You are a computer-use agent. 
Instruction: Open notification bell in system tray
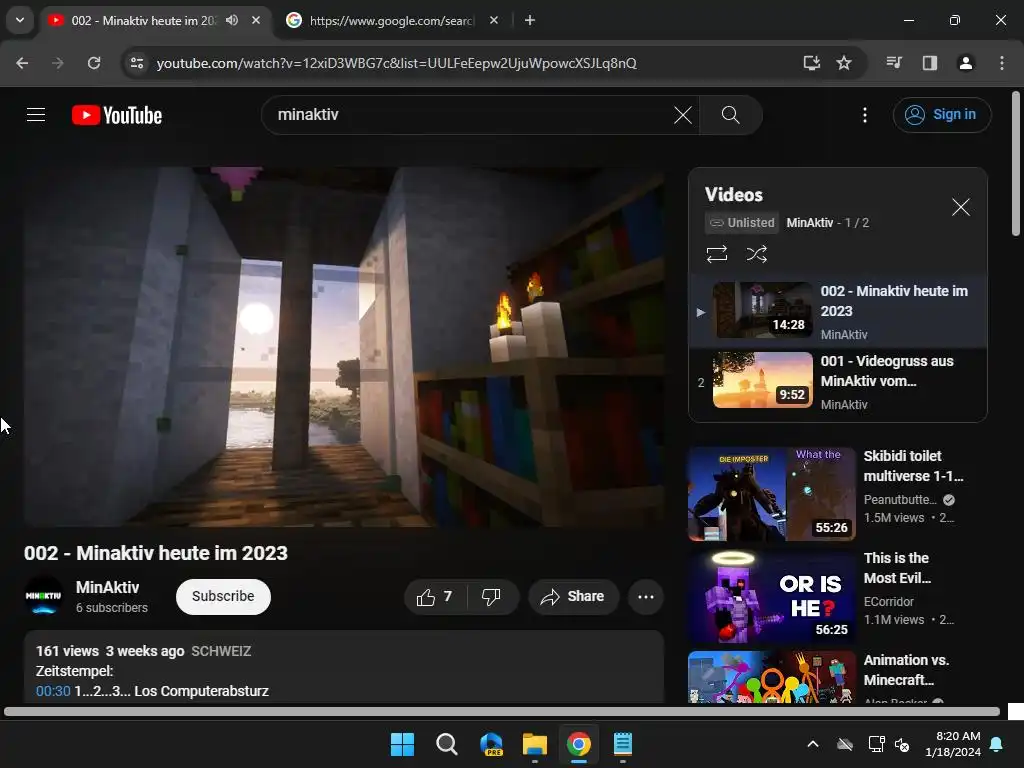click(997, 744)
